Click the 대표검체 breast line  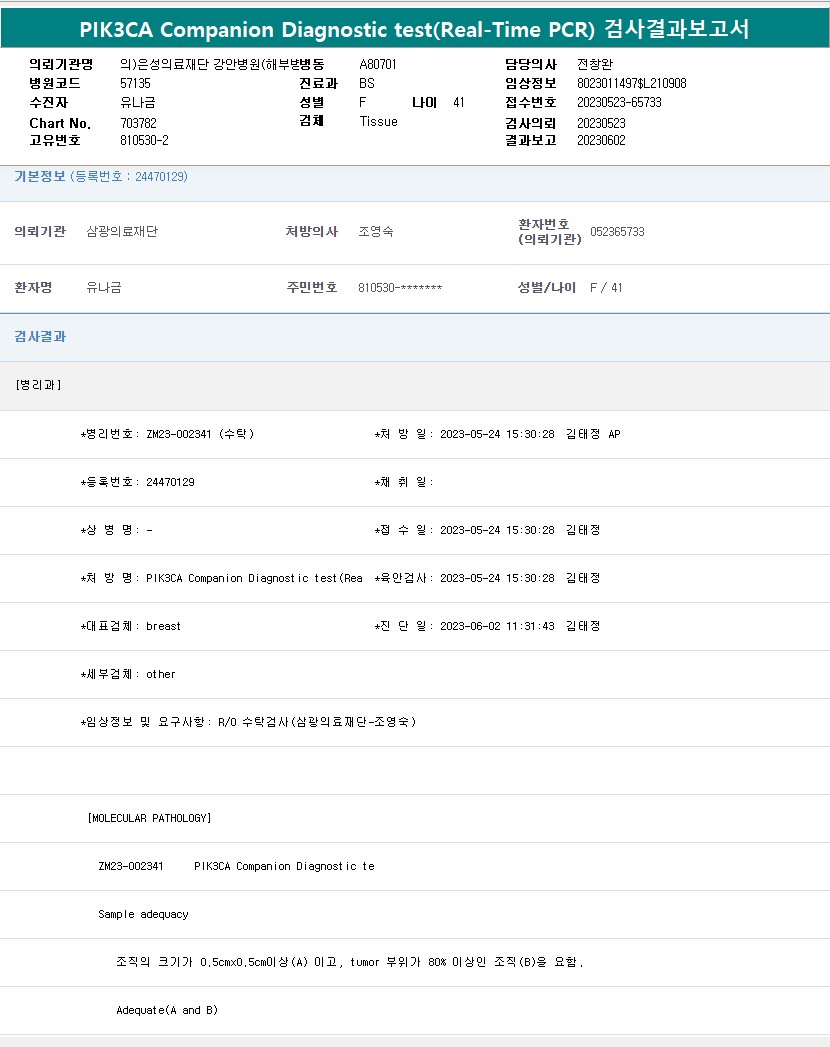click(131, 626)
